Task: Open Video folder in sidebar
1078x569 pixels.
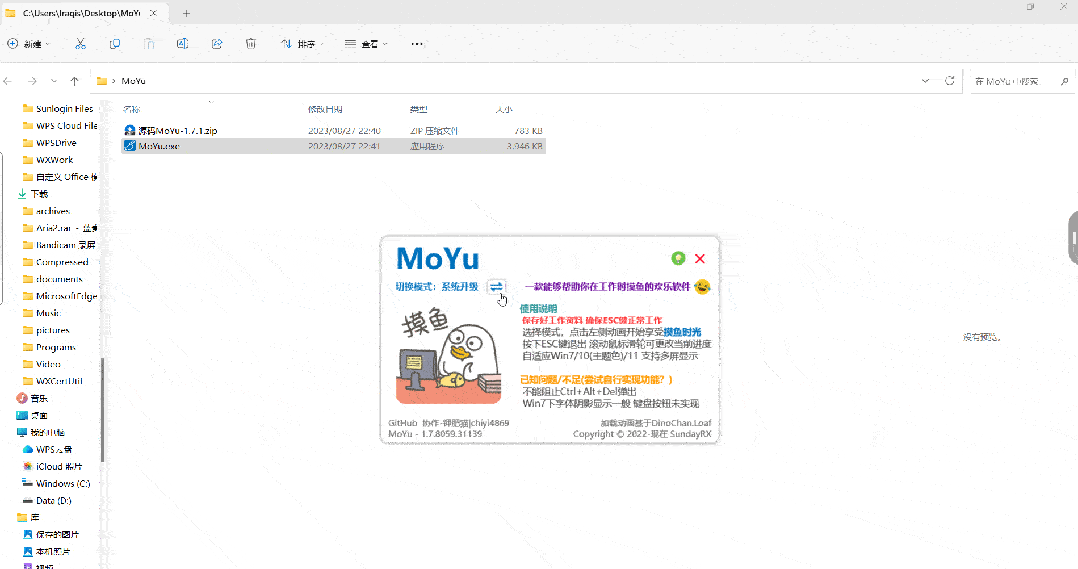Action: (43, 364)
